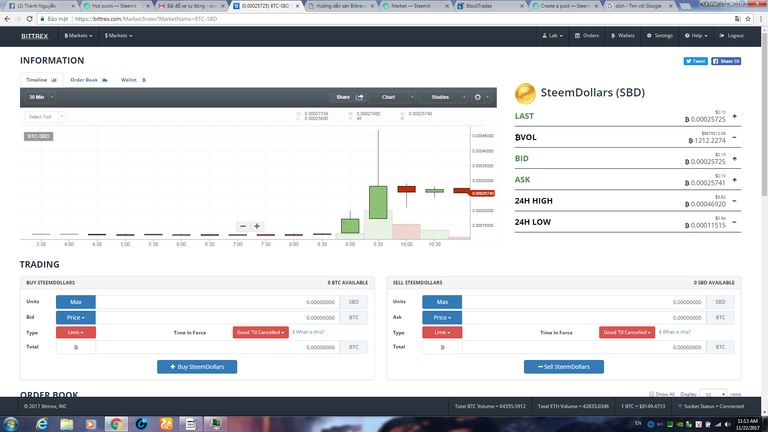Open the Chart type dropdown

click(392, 97)
